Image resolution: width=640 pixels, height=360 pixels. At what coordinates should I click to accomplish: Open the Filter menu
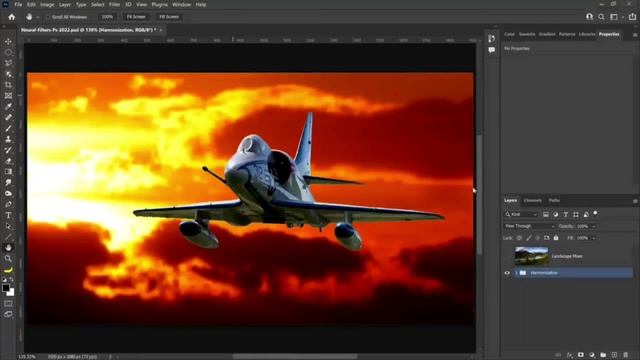pyautogui.click(x=114, y=4)
